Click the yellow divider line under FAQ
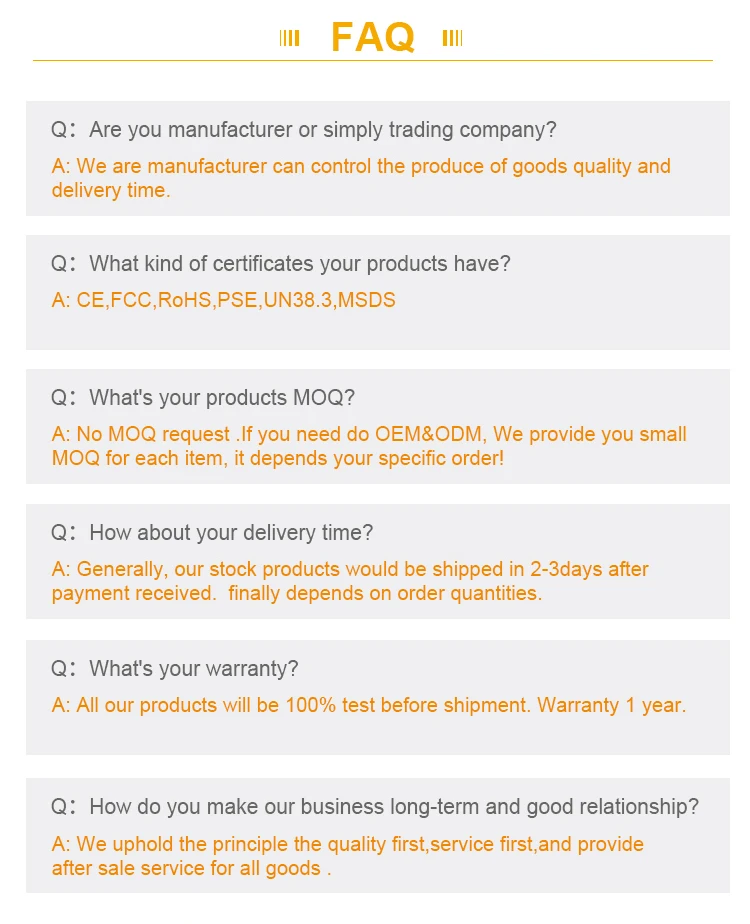This screenshot has width=750, height=924. [x=372, y=60]
